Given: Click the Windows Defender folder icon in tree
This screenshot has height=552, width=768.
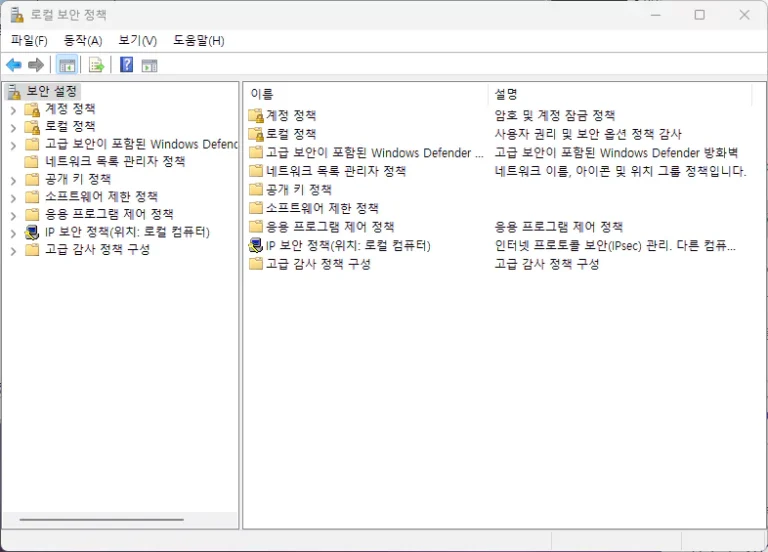Looking at the screenshot, I should [x=32, y=144].
